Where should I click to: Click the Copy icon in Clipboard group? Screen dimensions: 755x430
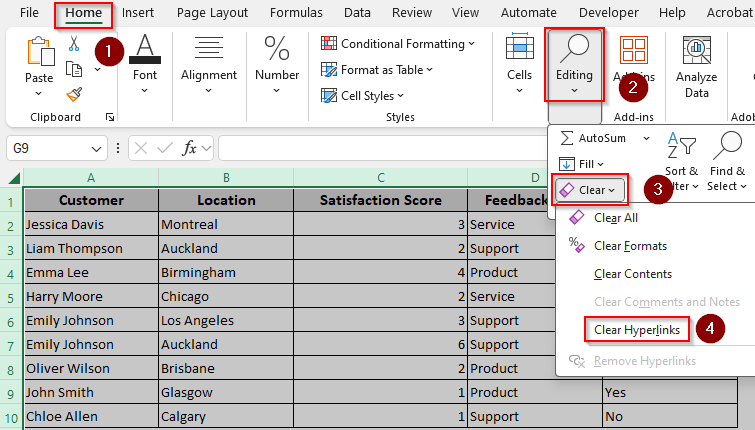coord(74,69)
